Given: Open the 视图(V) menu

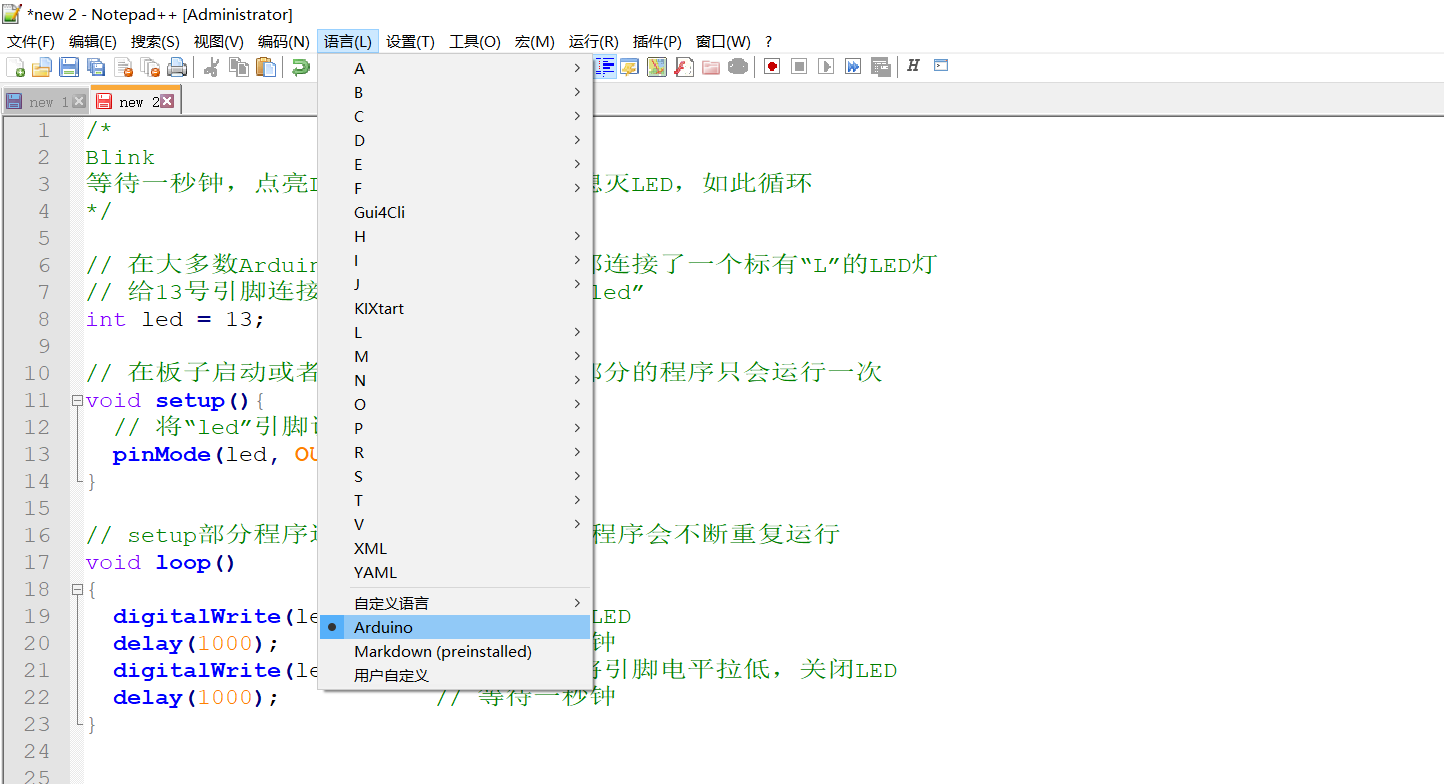Looking at the screenshot, I should pos(218,41).
